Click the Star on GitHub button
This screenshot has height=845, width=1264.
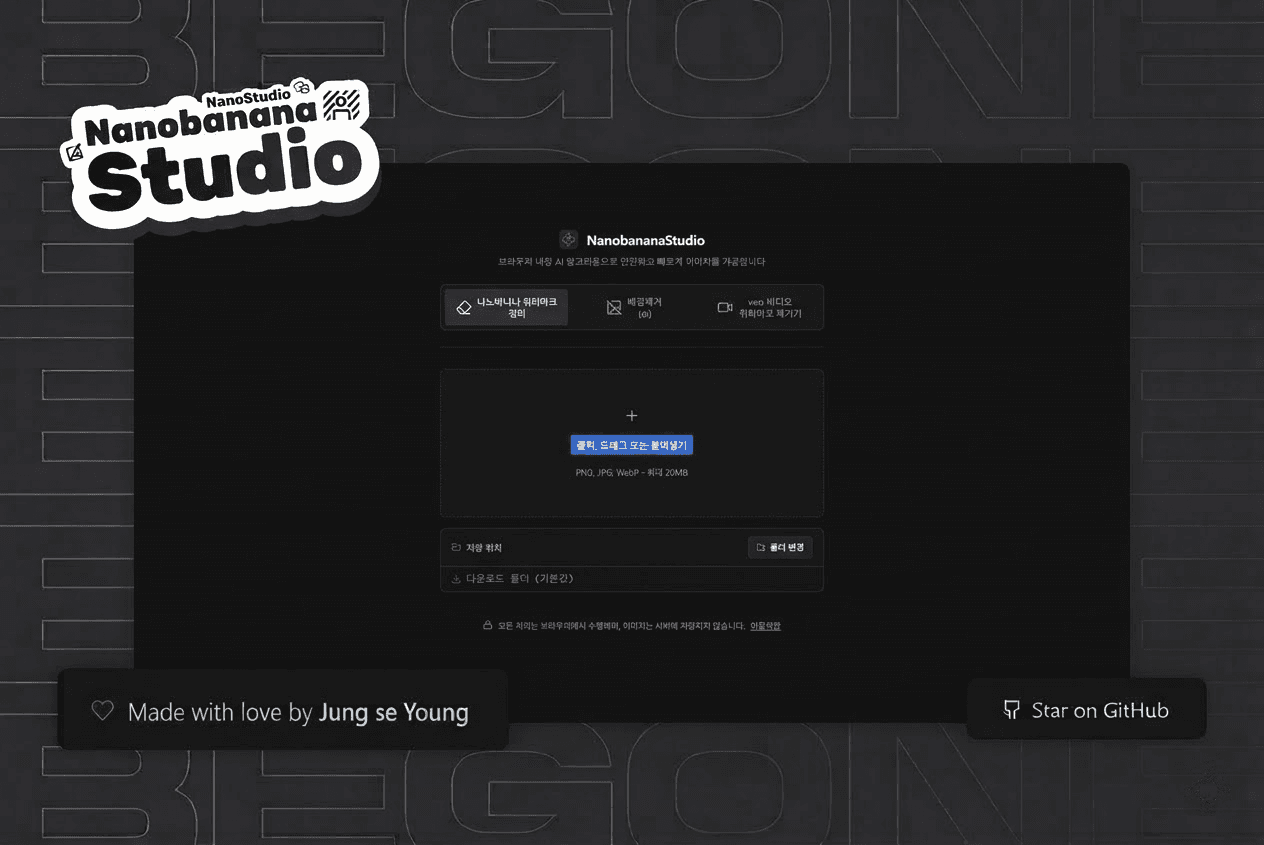click(x=1086, y=710)
